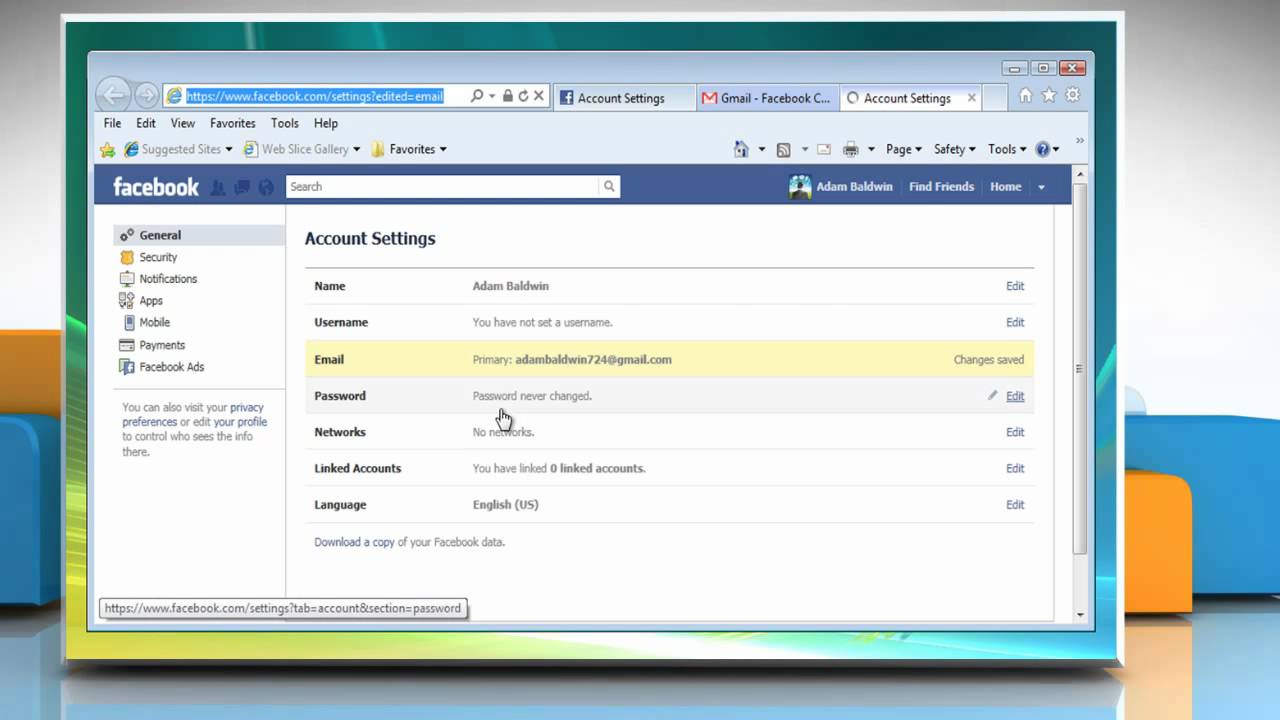
Task: Open the Help menu
Action: 326,123
